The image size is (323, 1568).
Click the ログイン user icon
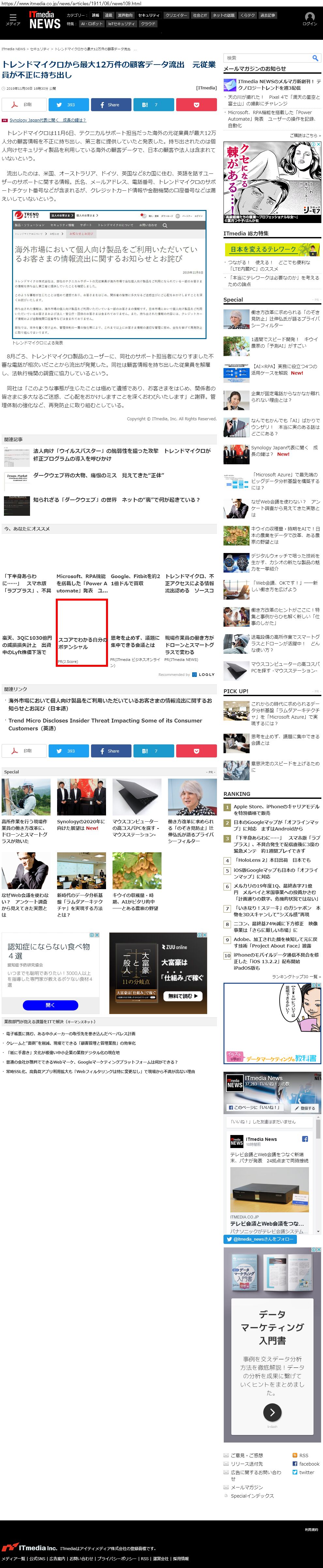click(x=310, y=20)
